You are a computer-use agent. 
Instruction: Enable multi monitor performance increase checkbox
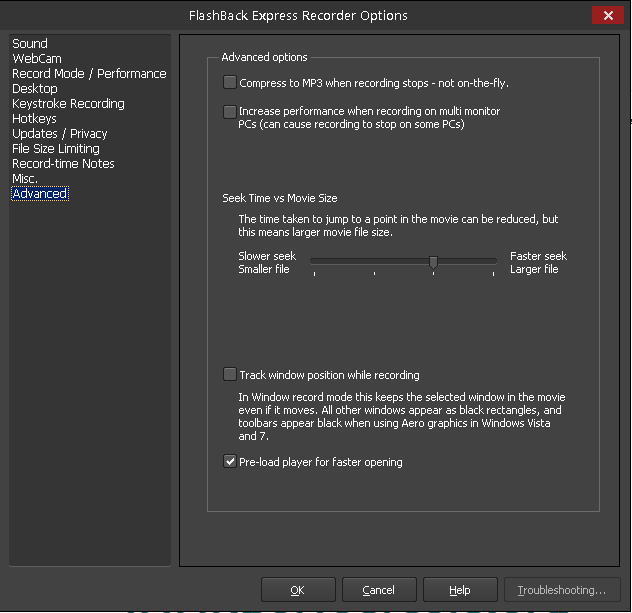230,112
